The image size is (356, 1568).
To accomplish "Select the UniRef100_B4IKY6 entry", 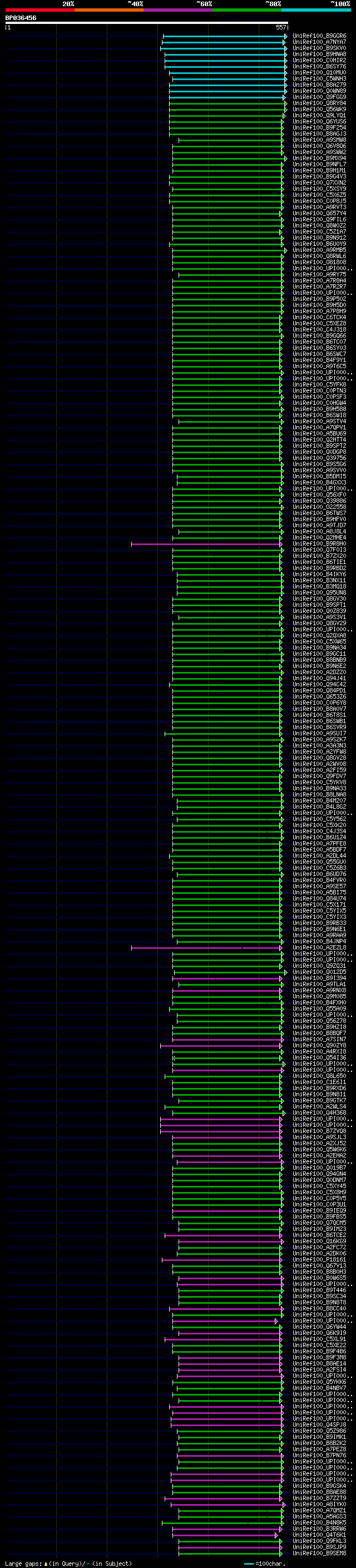I will [319, 574].
